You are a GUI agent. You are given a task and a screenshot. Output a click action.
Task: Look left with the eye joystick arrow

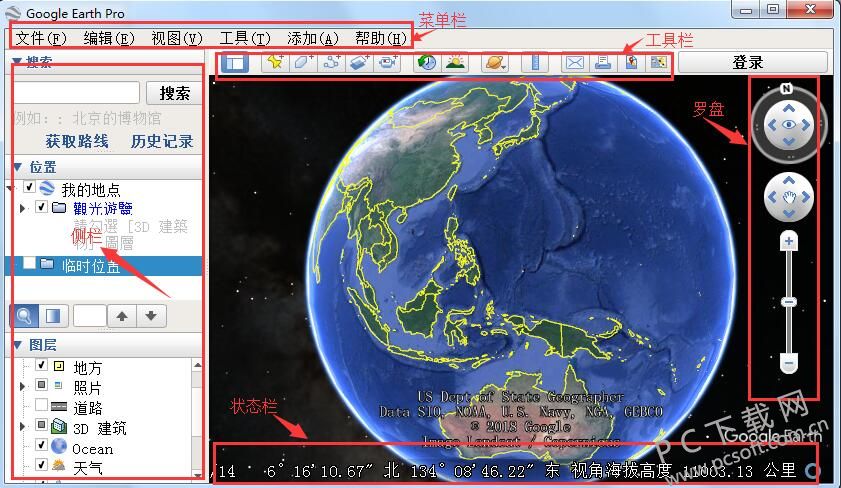tap(772, 125)
